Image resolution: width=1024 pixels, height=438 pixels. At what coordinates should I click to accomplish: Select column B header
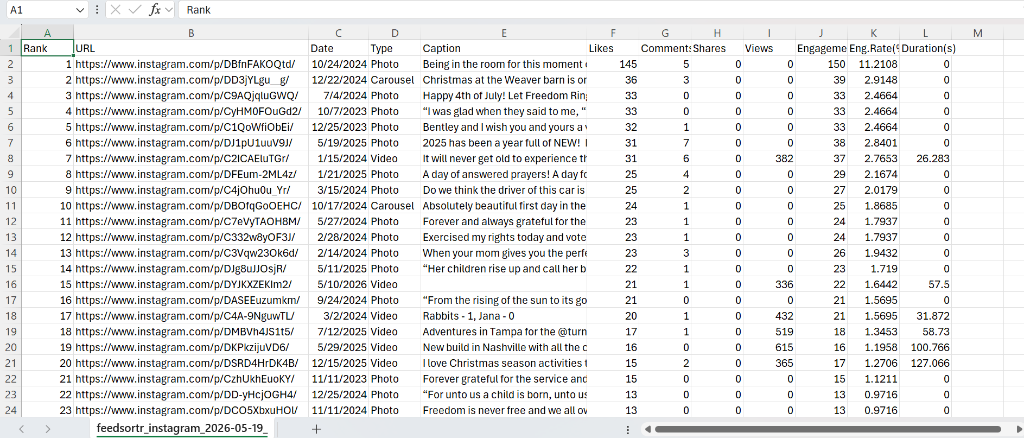click(191, 33)
